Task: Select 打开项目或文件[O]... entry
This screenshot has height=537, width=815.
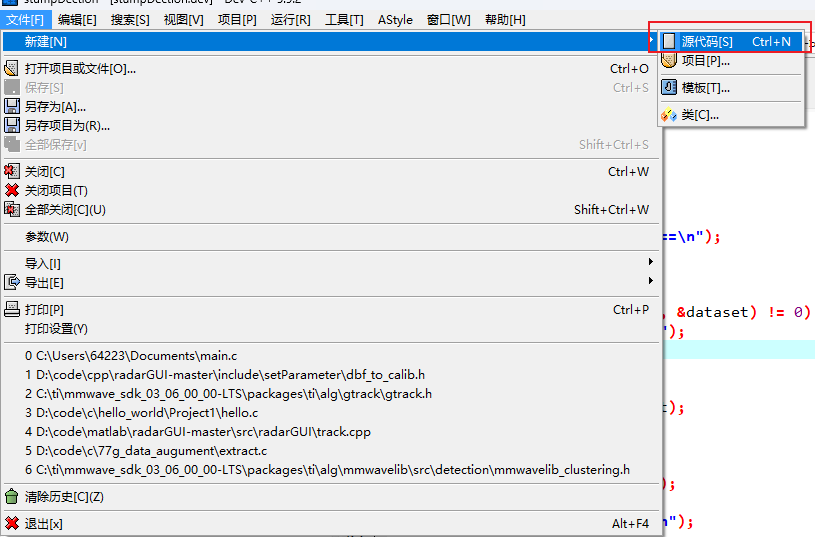Action: (x=331, y=69)
